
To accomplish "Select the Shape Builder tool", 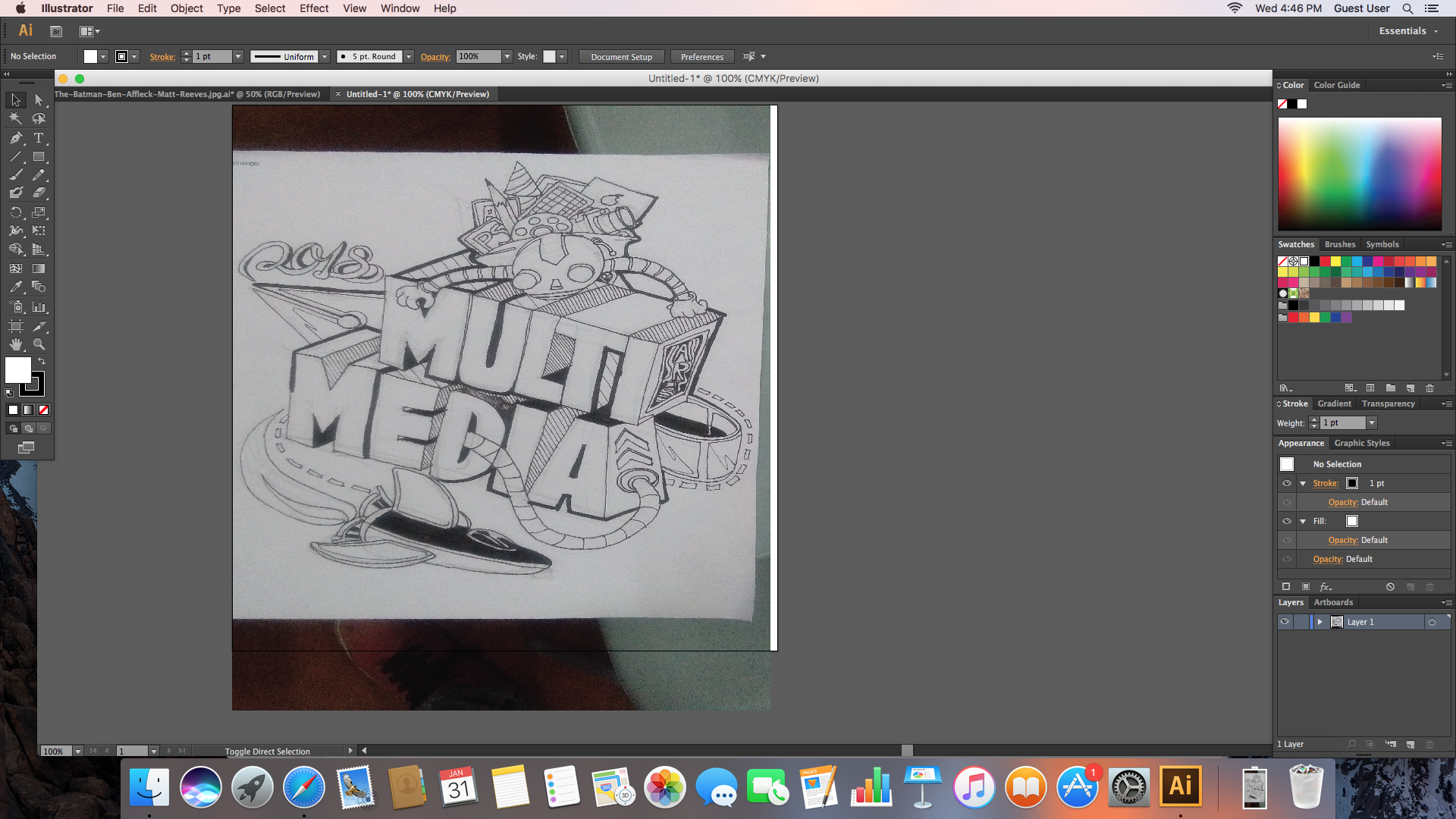I will pos(15,249).
